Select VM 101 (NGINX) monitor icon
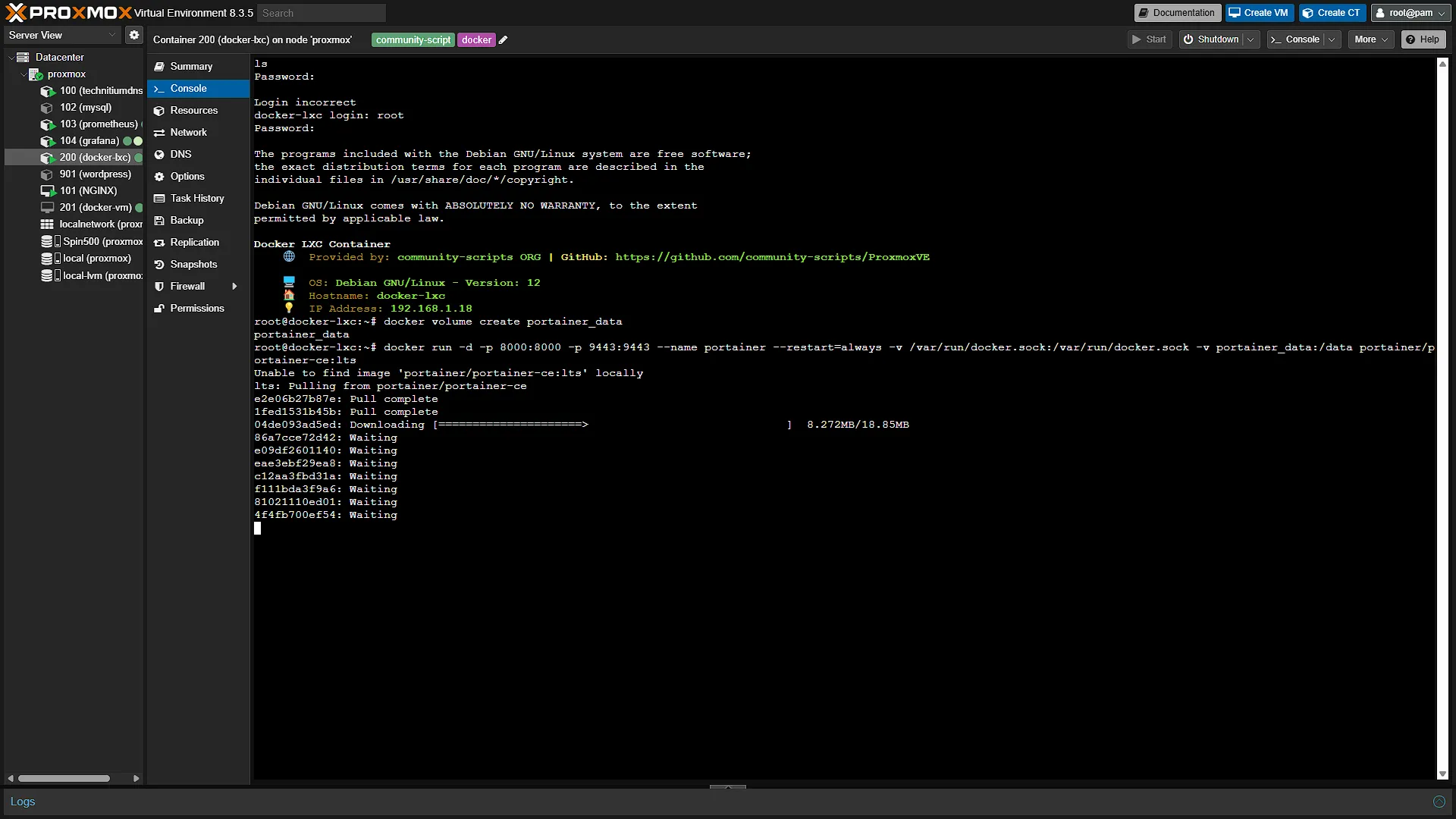Viewport: 1456px width, 819px height. coord(48,191)
